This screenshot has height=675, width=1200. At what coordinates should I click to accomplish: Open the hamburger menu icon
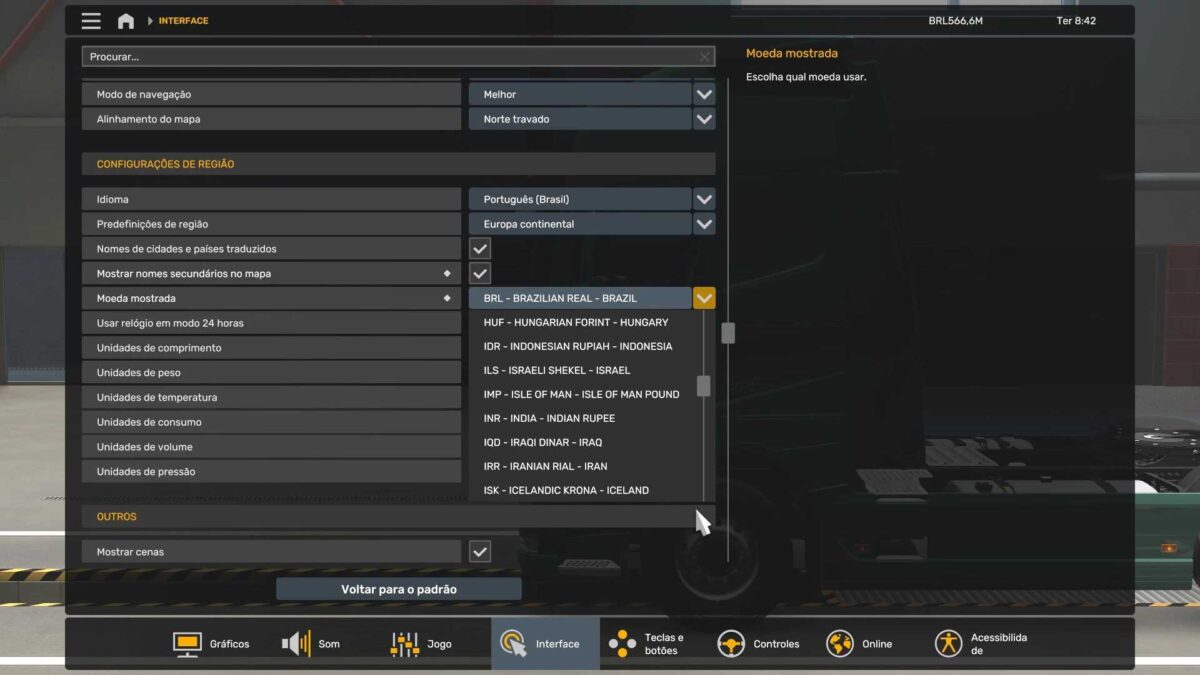pos(91,21)
